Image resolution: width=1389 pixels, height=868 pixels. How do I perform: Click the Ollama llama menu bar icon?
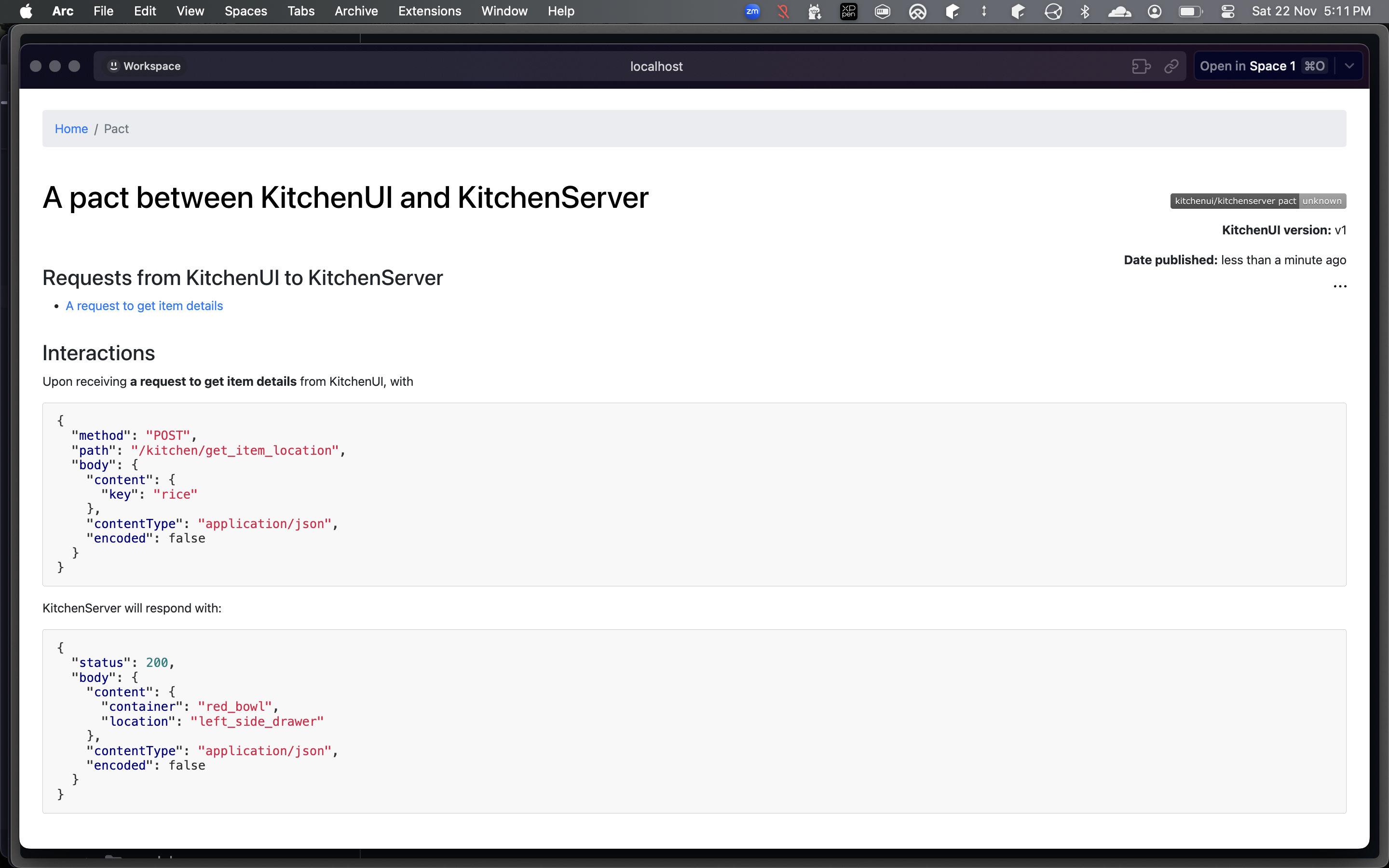(815, 12)
